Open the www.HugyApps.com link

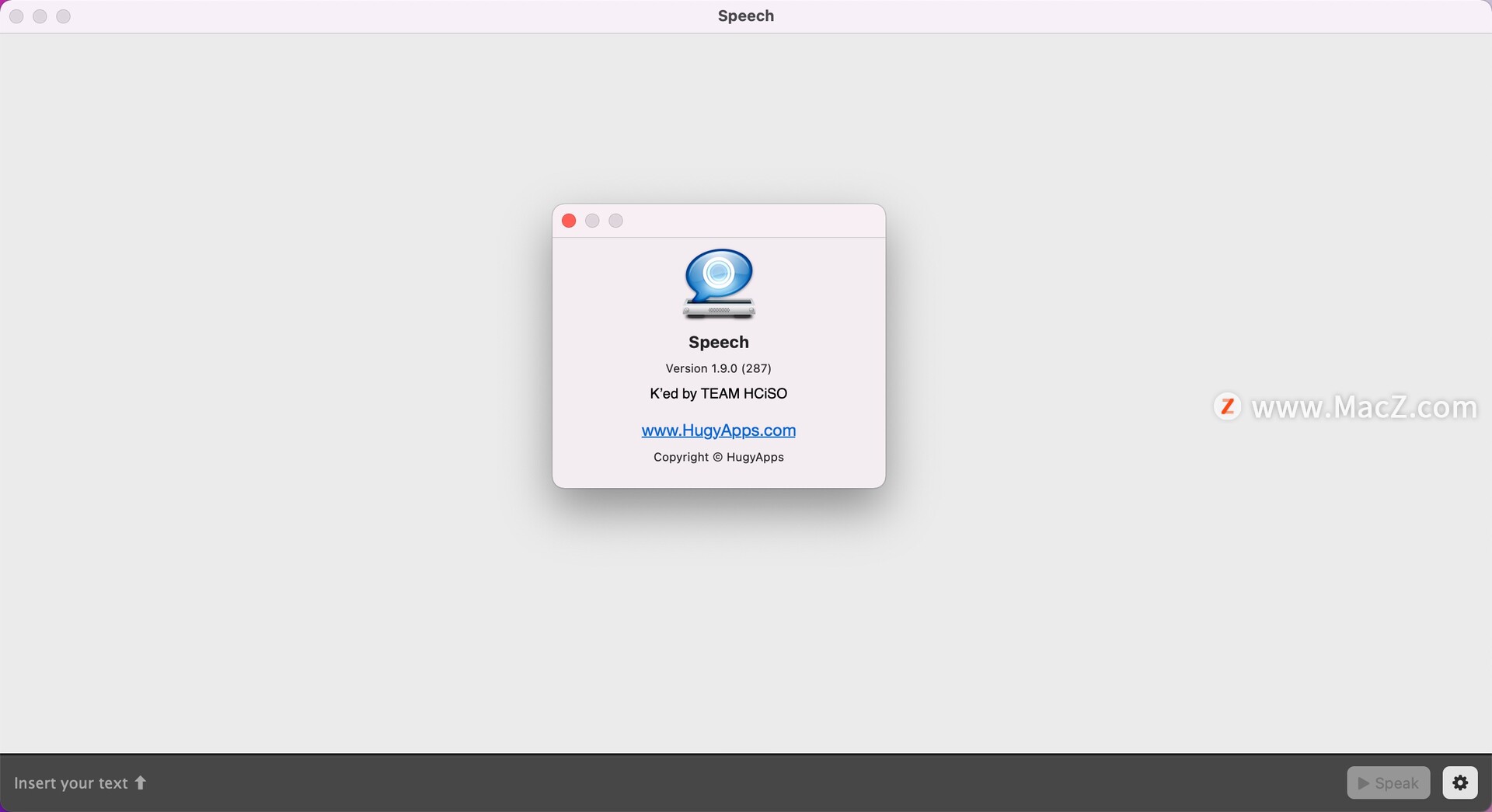click(719, 430)
